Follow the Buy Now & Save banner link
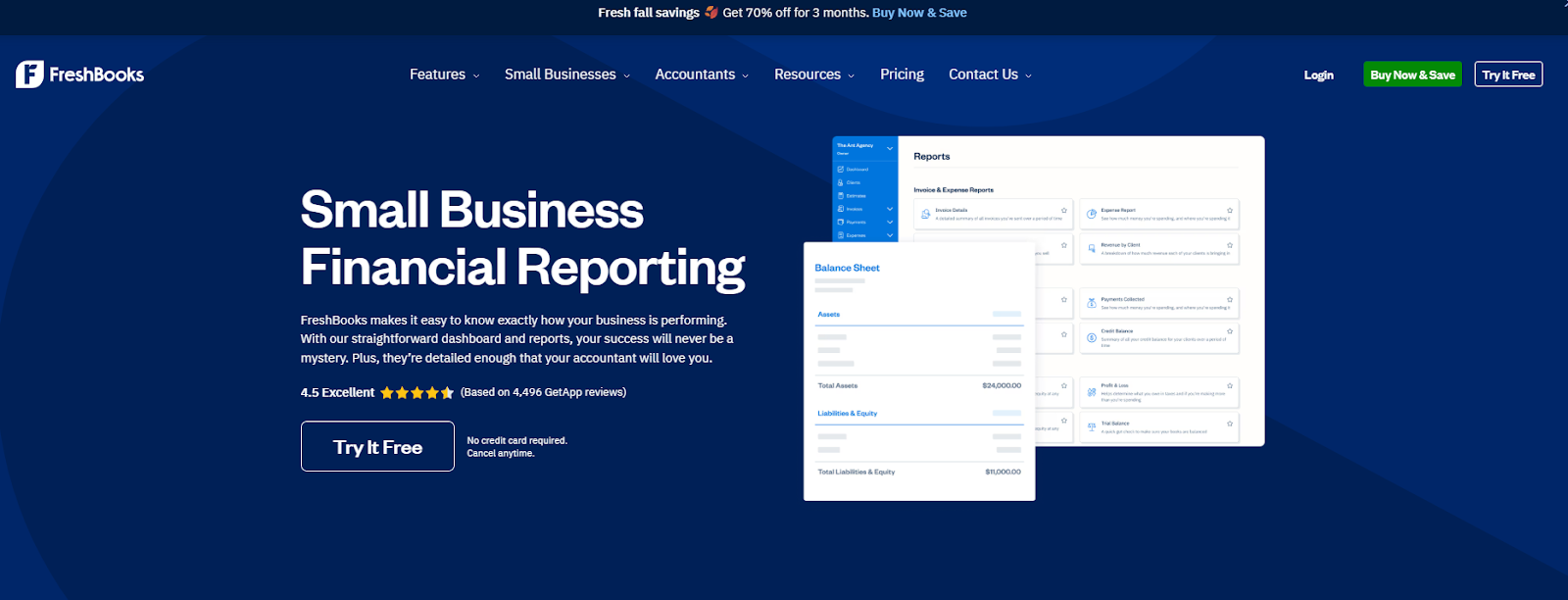This screenshot has height=600, width=1568. (x=919, y=13)
